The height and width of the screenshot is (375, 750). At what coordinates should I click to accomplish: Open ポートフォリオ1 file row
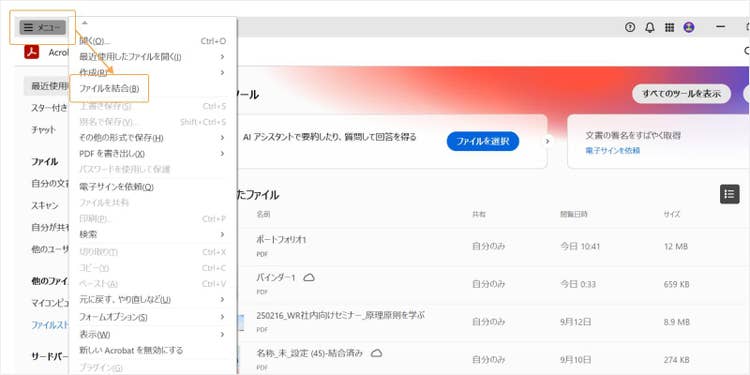[x=493, y=246]
